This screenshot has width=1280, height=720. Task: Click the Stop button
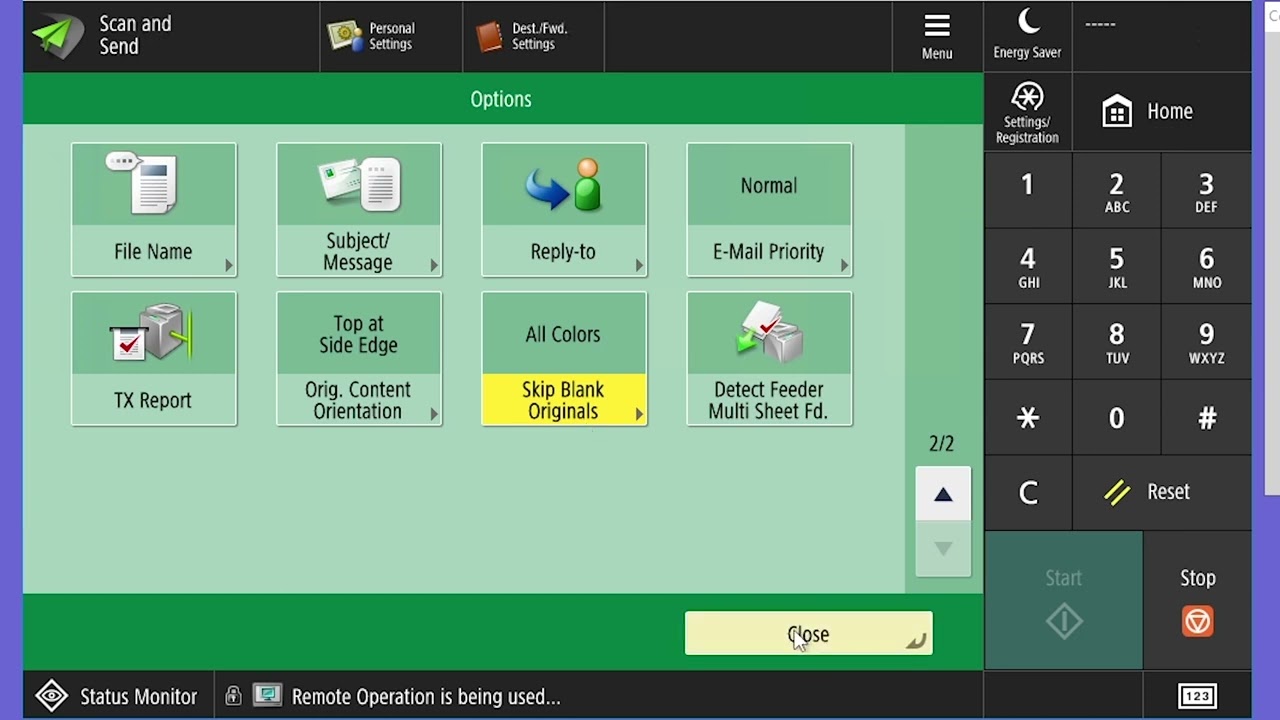tap(1197, 600)
